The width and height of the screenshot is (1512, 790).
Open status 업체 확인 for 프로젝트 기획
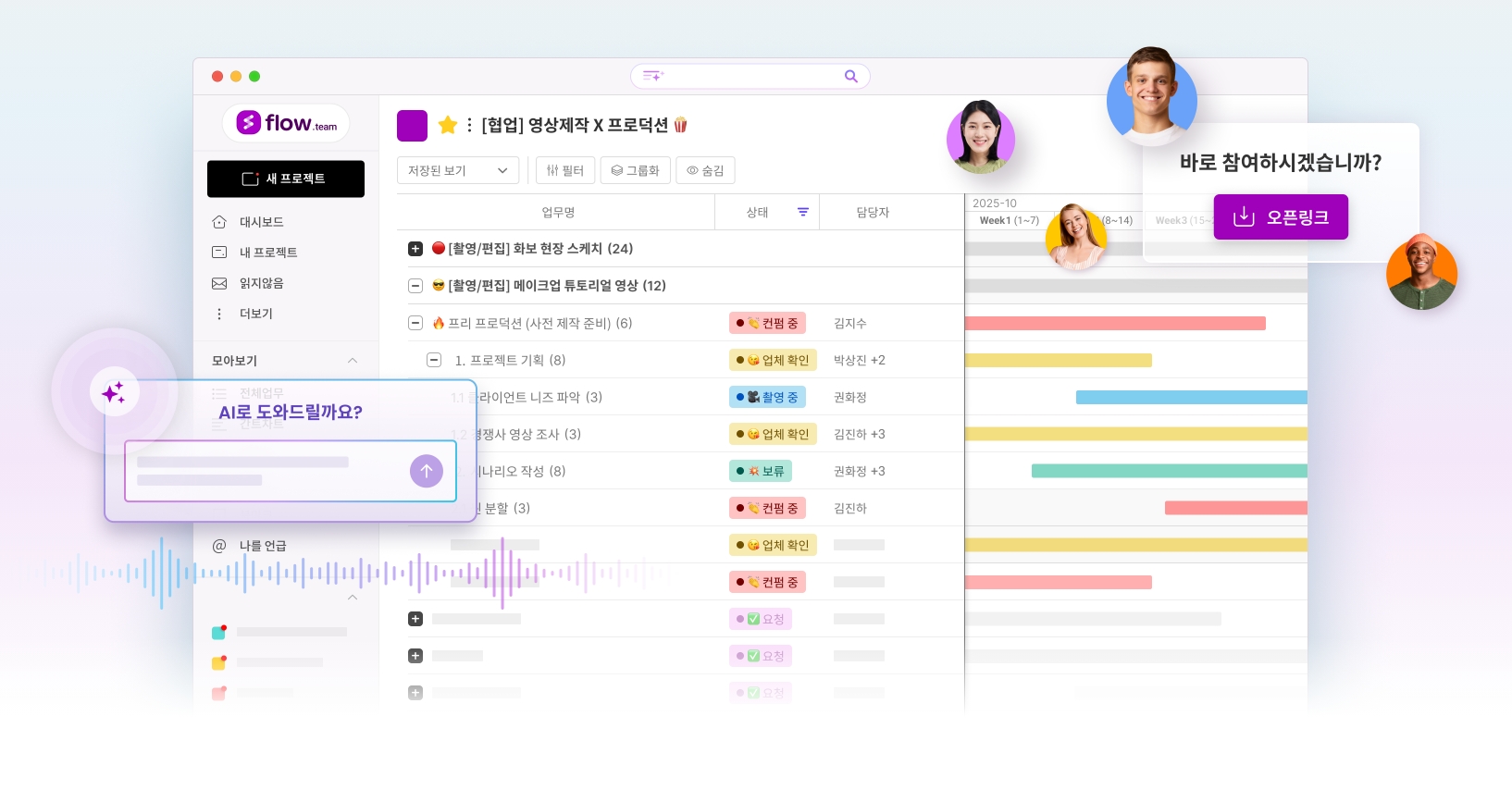pos(773,360)
